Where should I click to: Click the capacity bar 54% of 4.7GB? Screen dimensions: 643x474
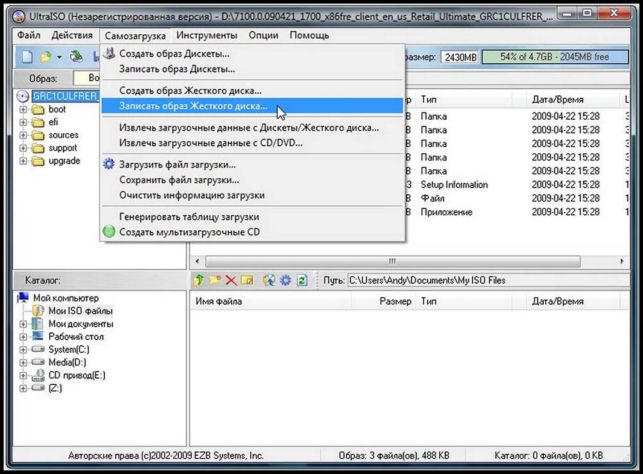555,57
